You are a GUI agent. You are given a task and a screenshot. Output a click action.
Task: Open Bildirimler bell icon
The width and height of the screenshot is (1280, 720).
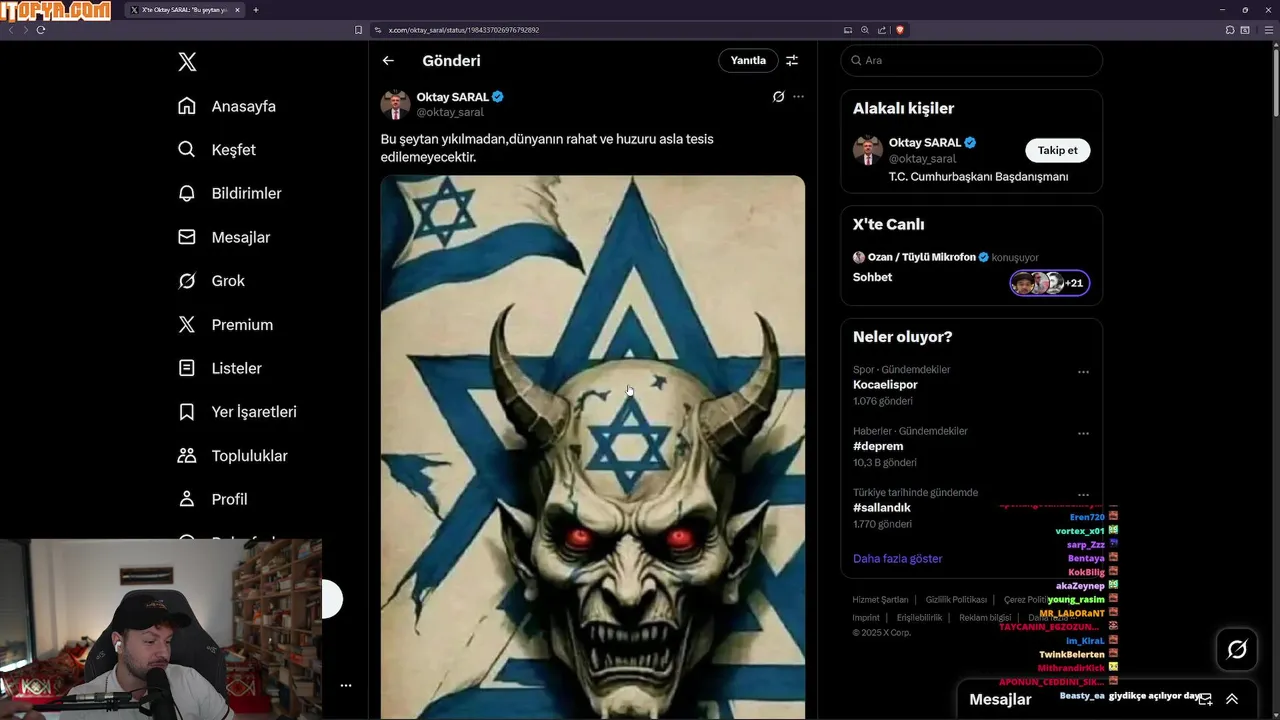click(x=187, y=193)
